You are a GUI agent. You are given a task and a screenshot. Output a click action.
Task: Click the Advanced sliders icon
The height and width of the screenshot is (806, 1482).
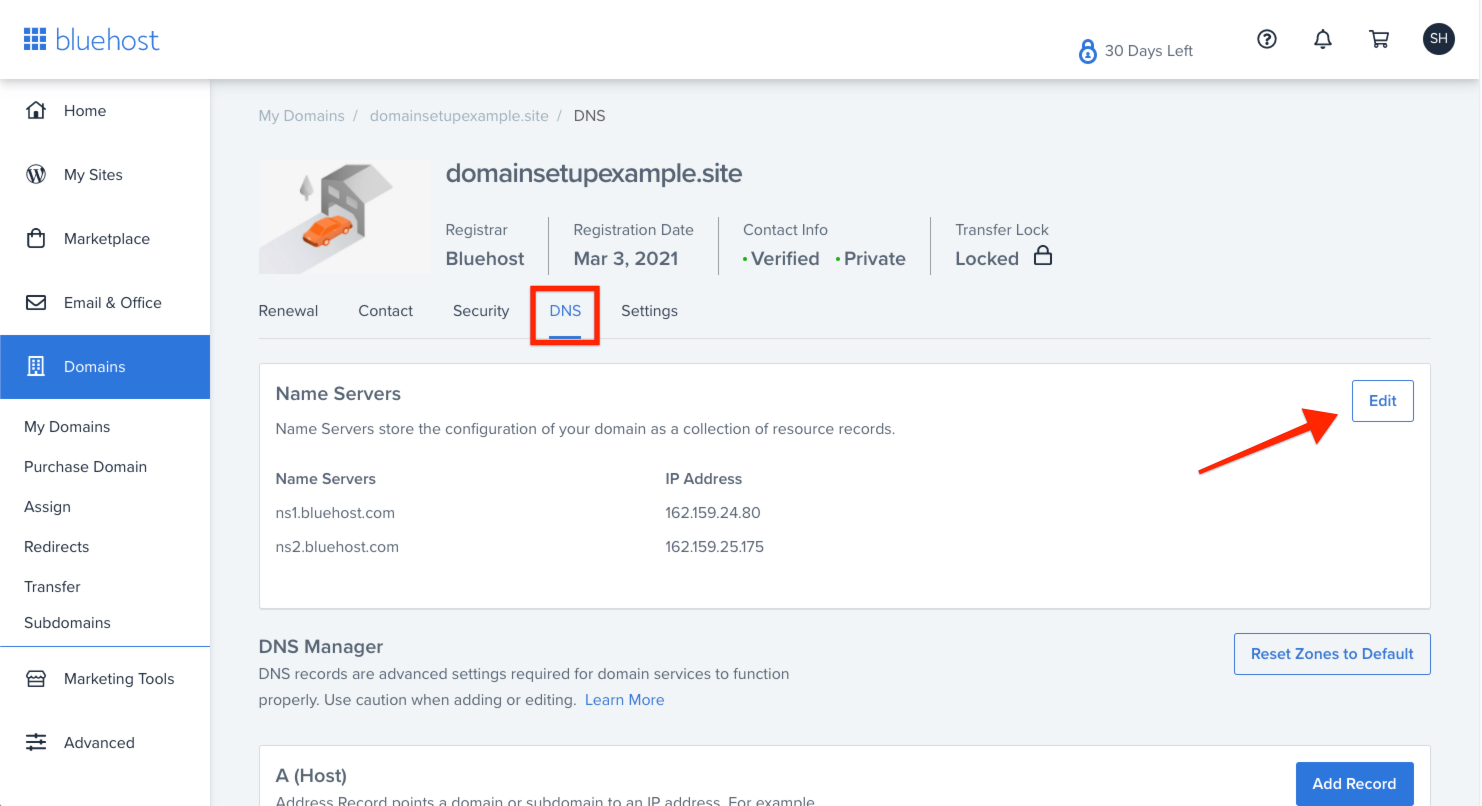click(36, 742)
